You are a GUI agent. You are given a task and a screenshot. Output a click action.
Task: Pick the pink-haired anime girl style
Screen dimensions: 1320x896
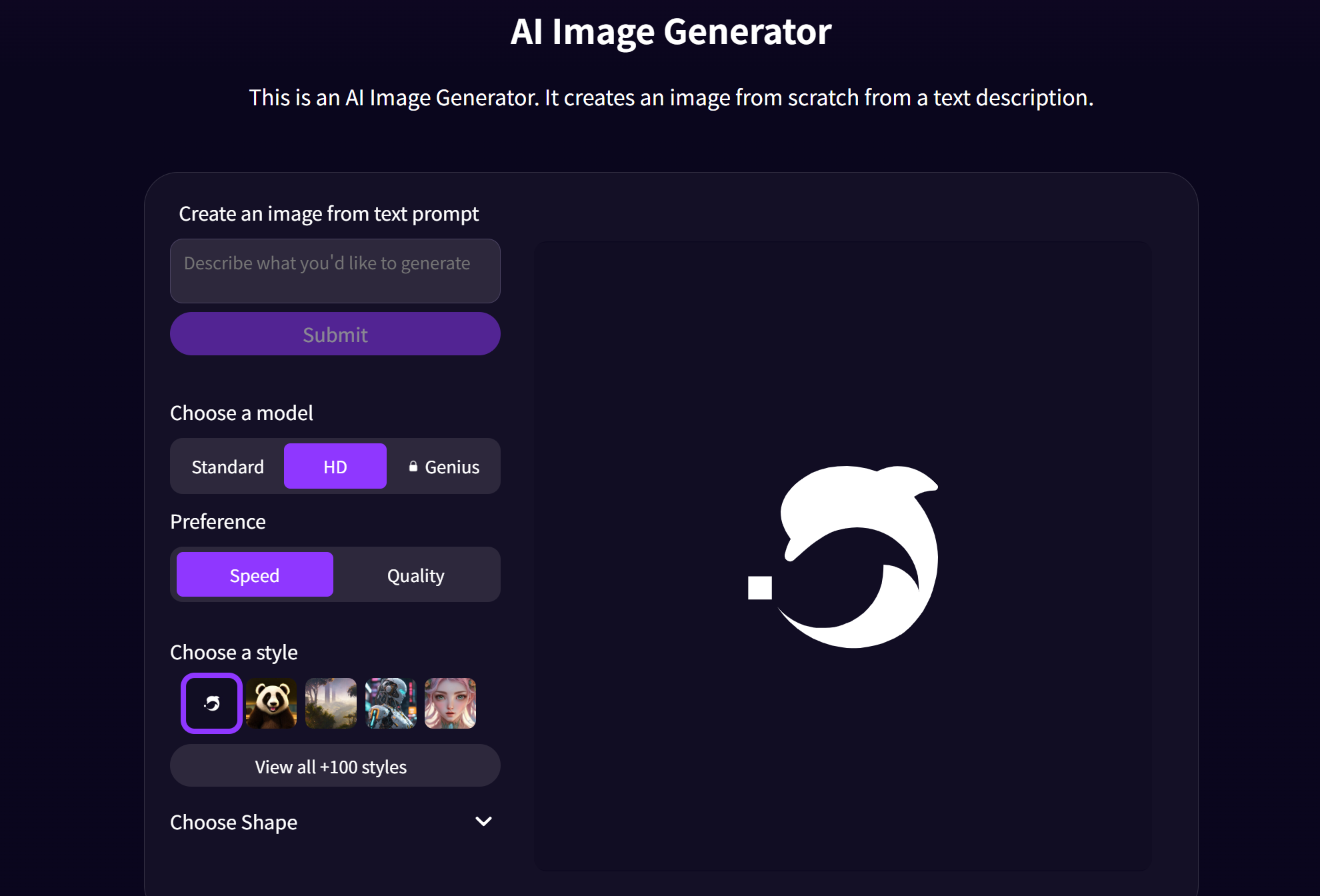pyautogui.click(x=450, y=703)
